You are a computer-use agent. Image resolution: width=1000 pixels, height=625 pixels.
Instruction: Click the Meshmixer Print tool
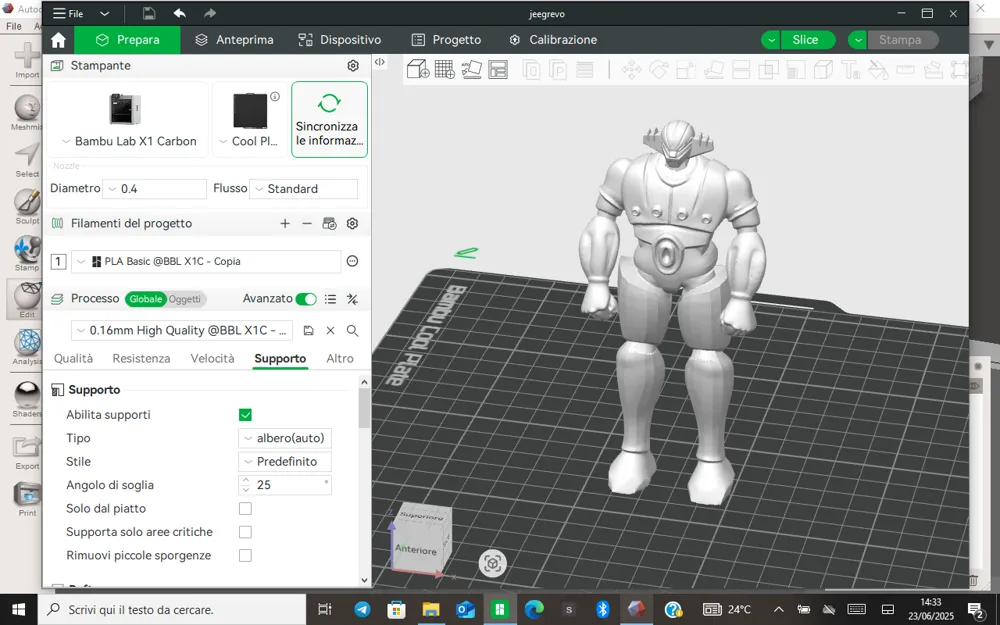point(27,500)
